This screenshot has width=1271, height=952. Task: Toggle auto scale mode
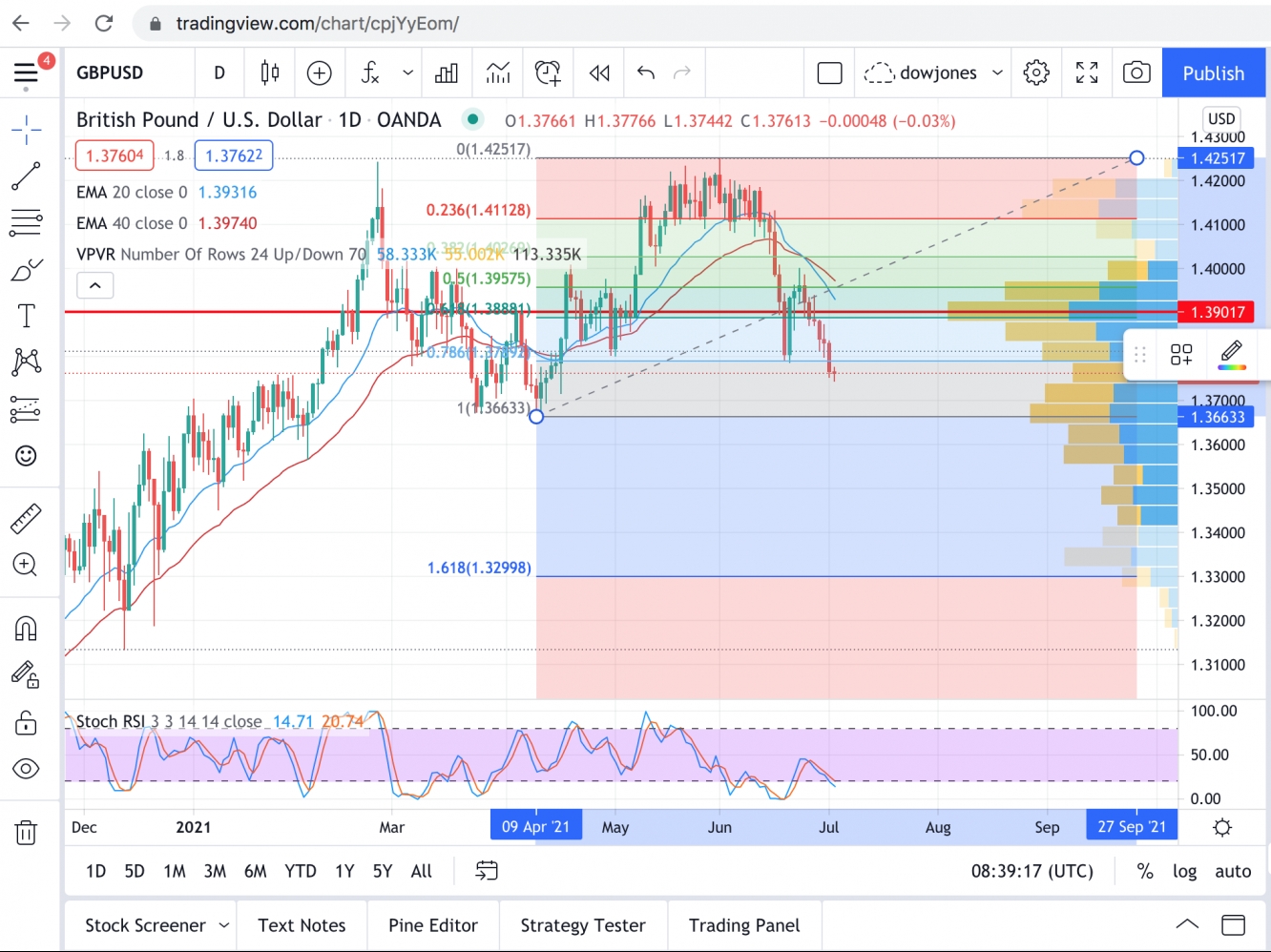(x=1233, y=871)
